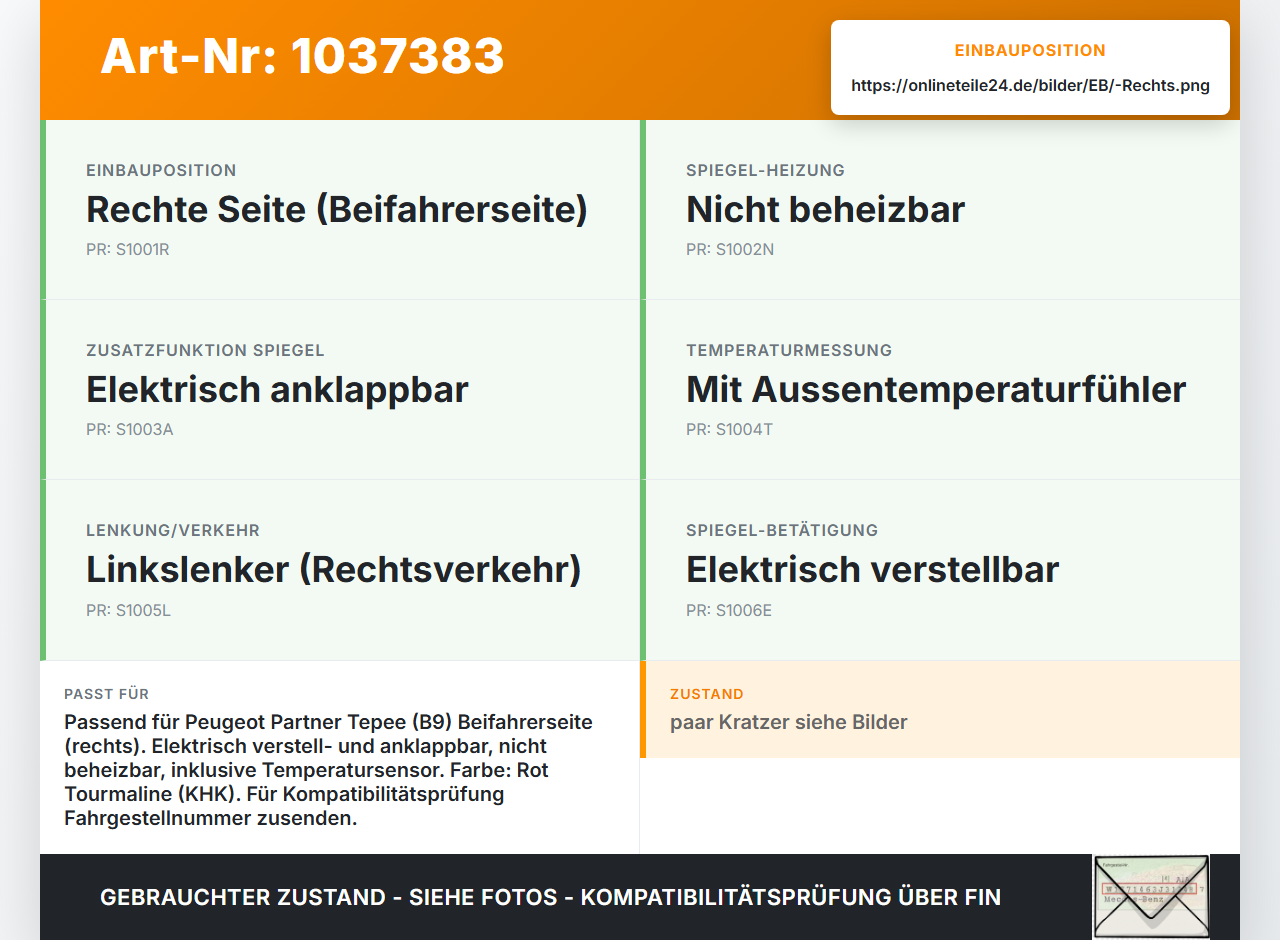Click the Art-Nr: 1037383 heading
Viewport: 1280px width, 940px height.
302,56
